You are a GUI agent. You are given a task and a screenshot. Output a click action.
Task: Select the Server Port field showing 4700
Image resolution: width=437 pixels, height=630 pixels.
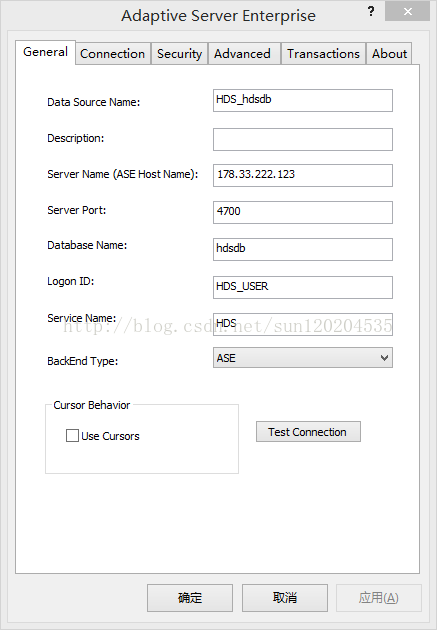coord(303,212)
